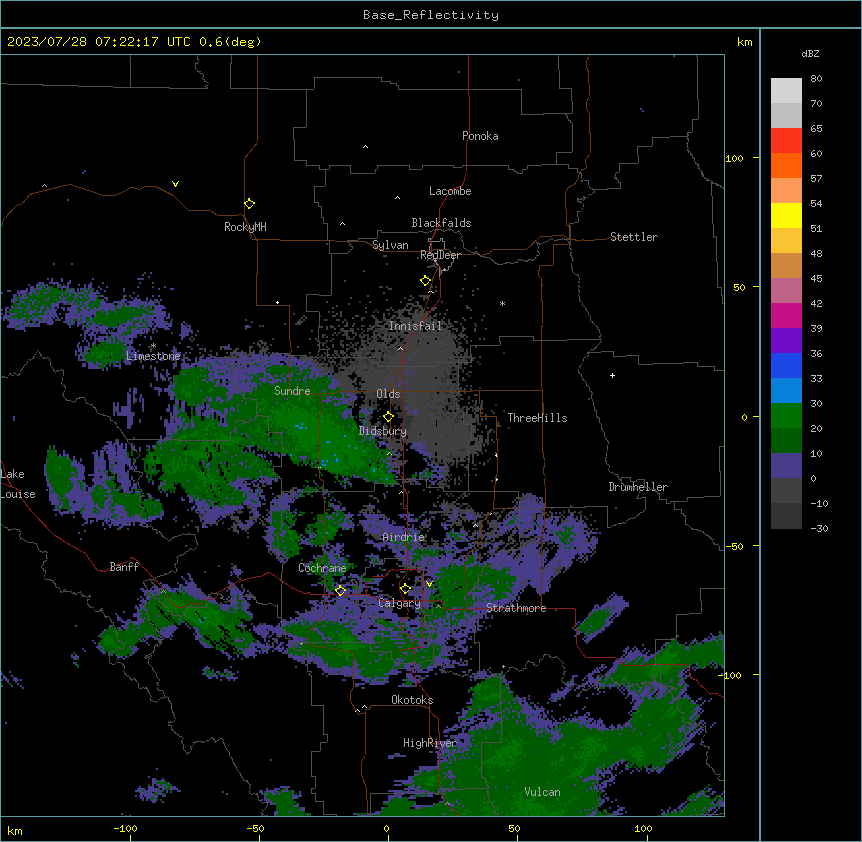Click the RedDeer city label

click(440, 255)
